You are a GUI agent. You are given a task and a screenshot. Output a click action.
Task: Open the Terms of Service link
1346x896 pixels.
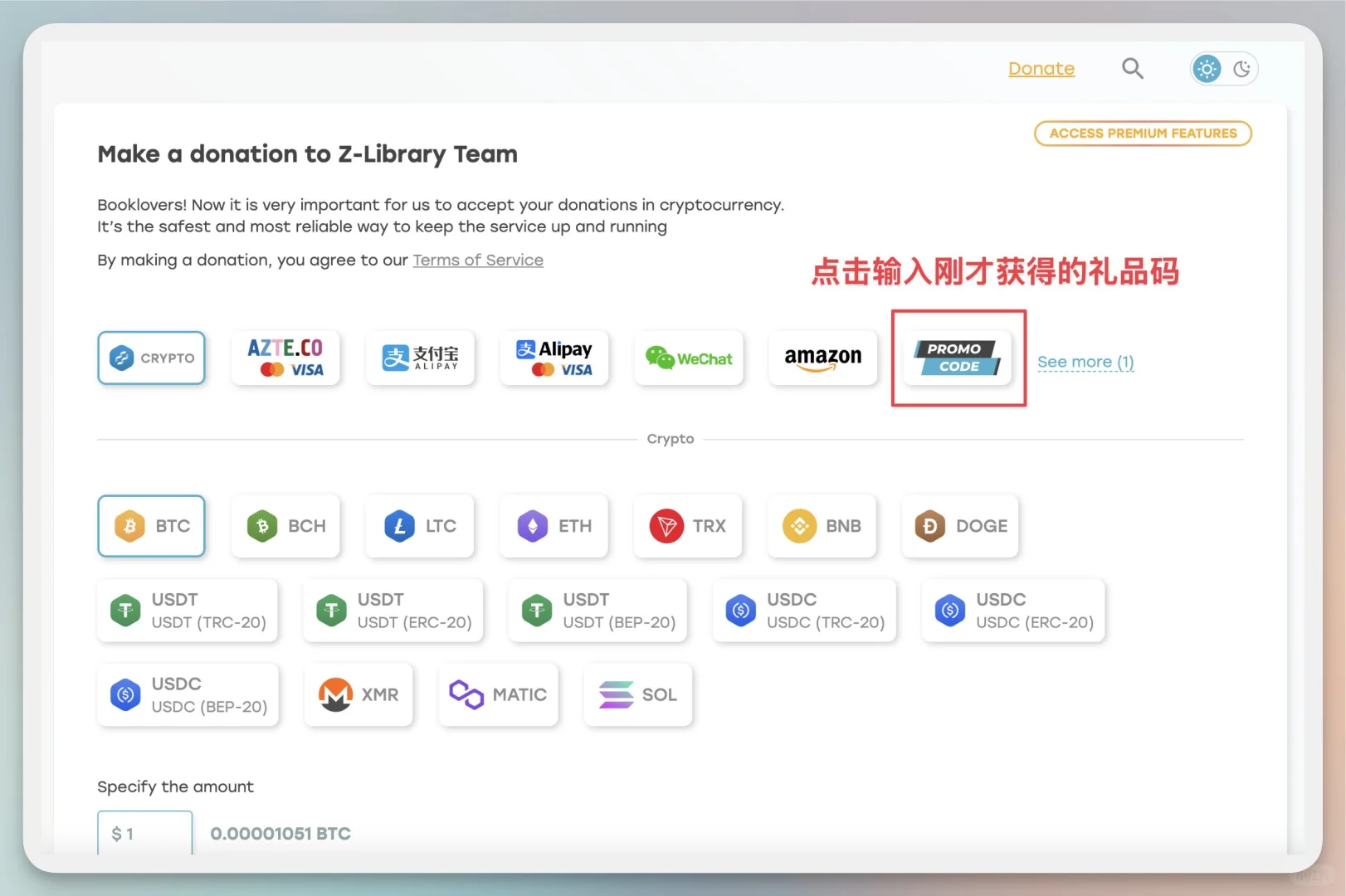coord(478,261)
